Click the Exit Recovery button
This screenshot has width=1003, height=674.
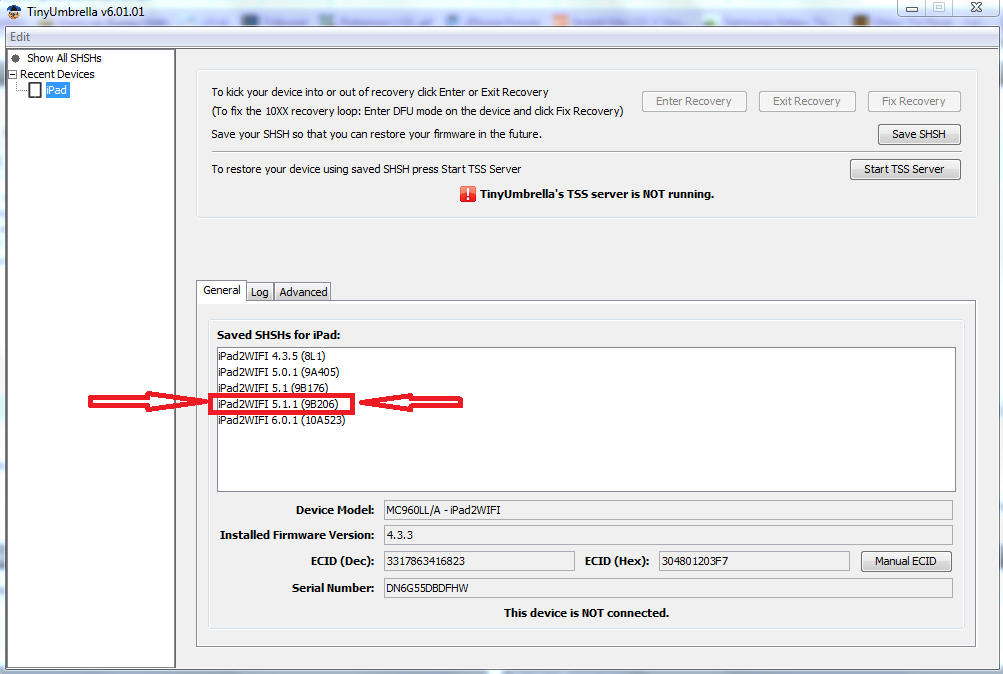807,101
